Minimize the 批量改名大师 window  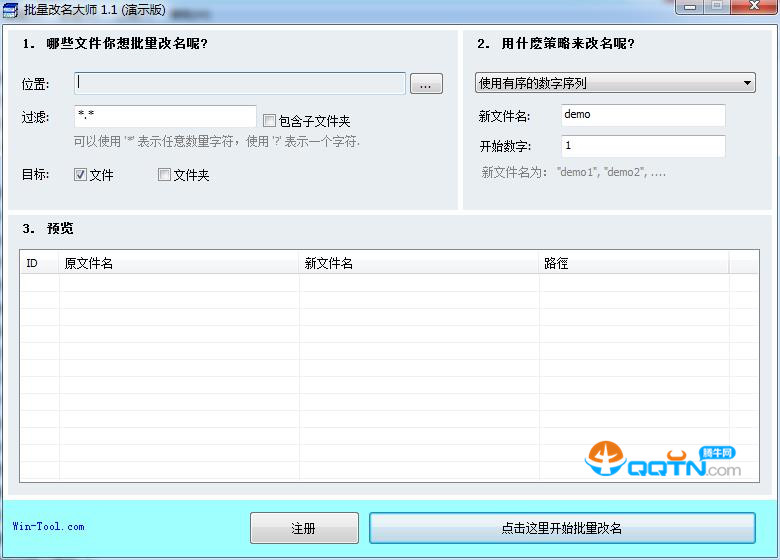coord(689,7)
